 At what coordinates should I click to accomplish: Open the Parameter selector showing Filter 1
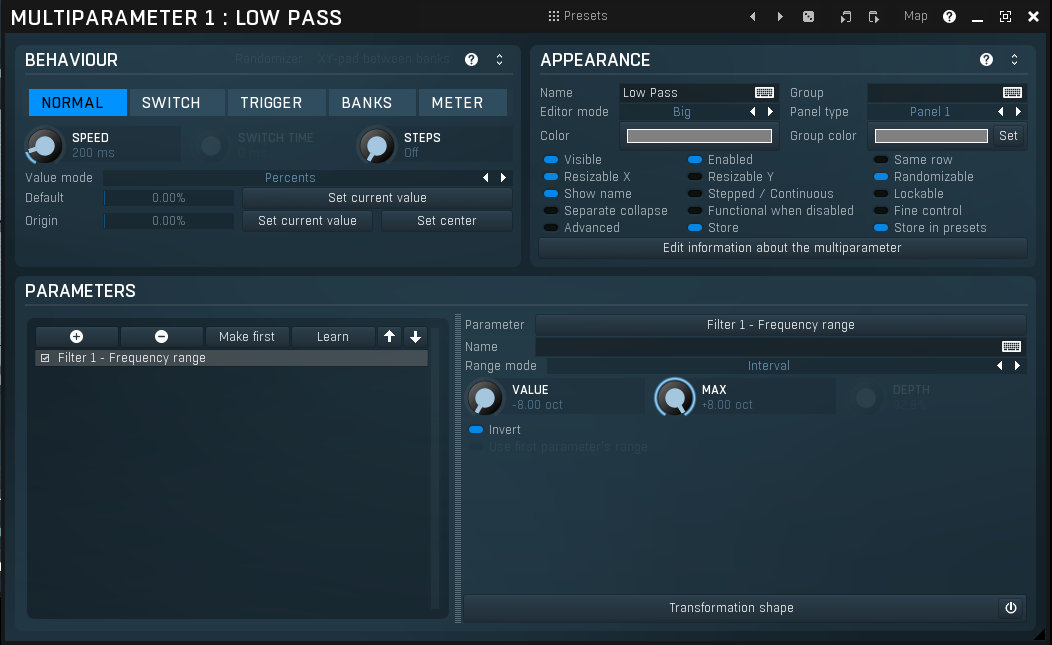tap(780, 325)
